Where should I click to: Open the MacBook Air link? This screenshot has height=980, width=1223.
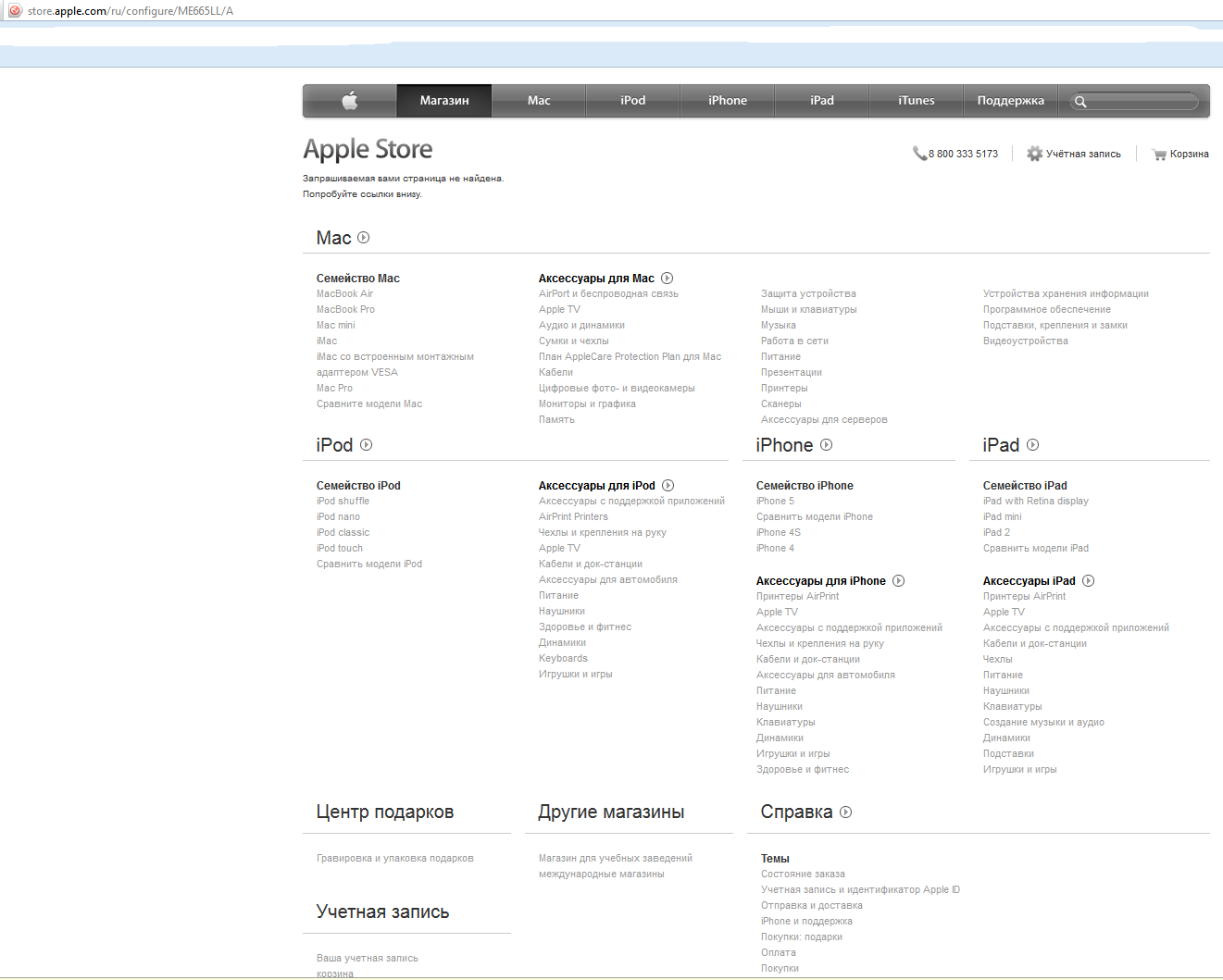tap(344, 294)
